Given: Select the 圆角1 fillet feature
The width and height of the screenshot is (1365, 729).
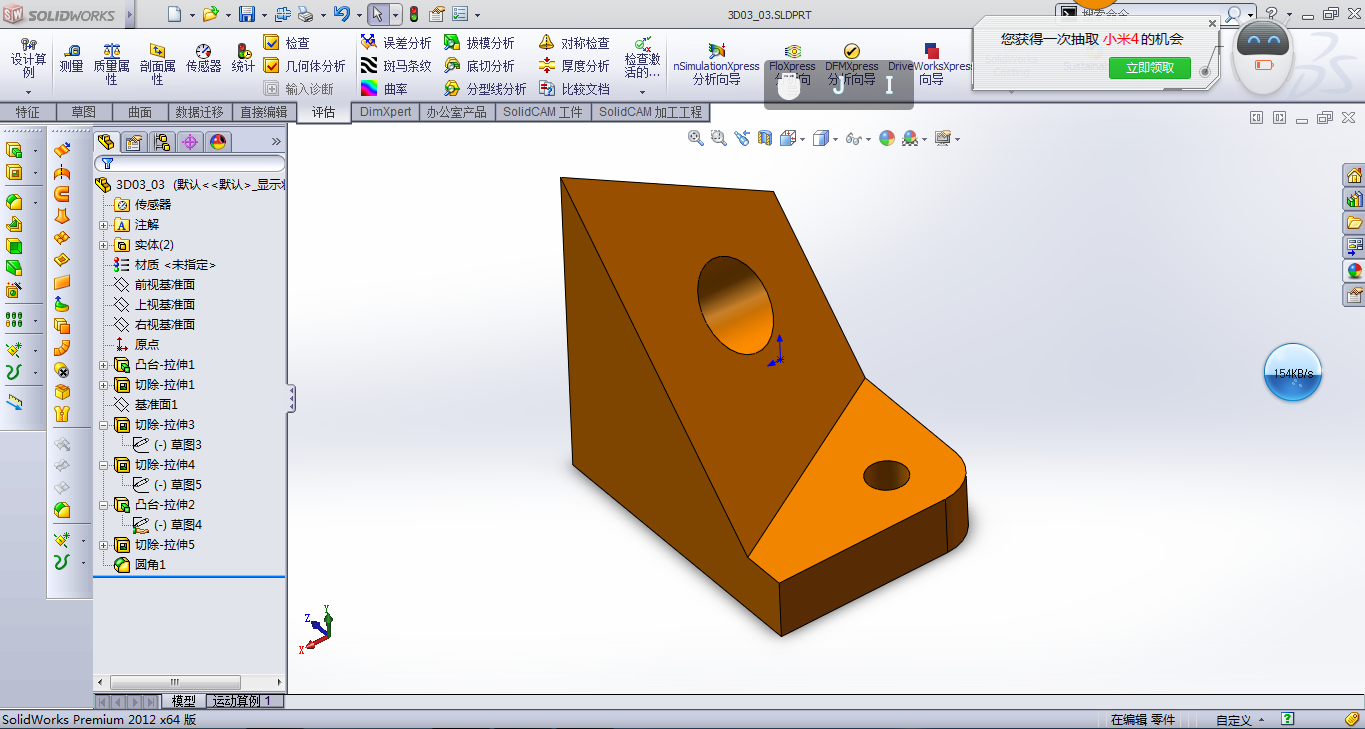Looking at the screenshot, I should (x=140, y=565).
